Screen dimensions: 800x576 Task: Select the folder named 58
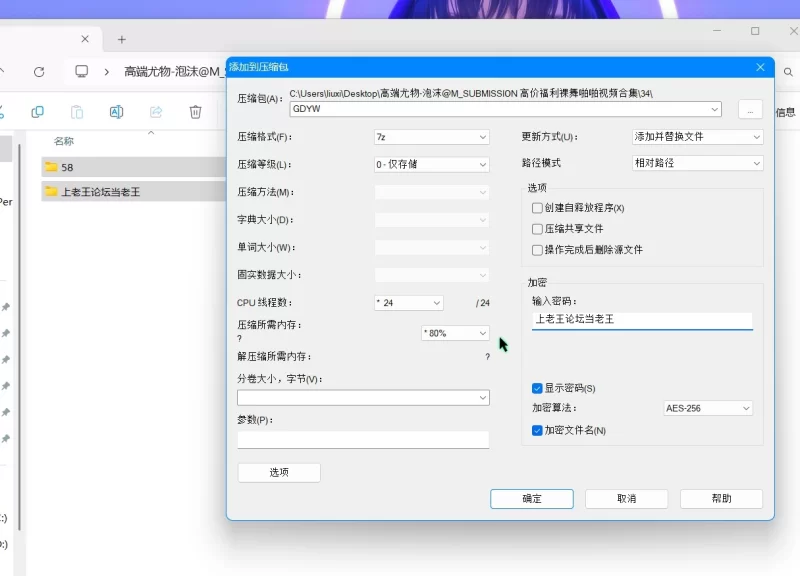134,167
